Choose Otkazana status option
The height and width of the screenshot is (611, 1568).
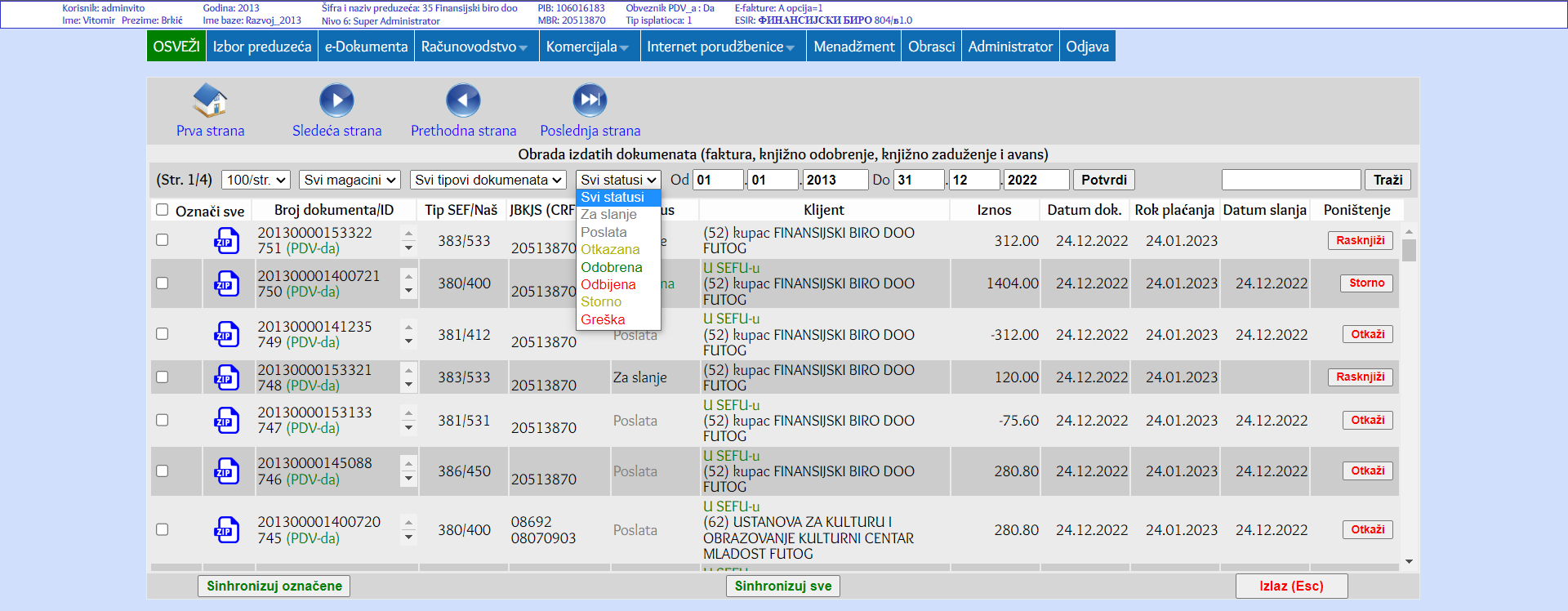618,250
